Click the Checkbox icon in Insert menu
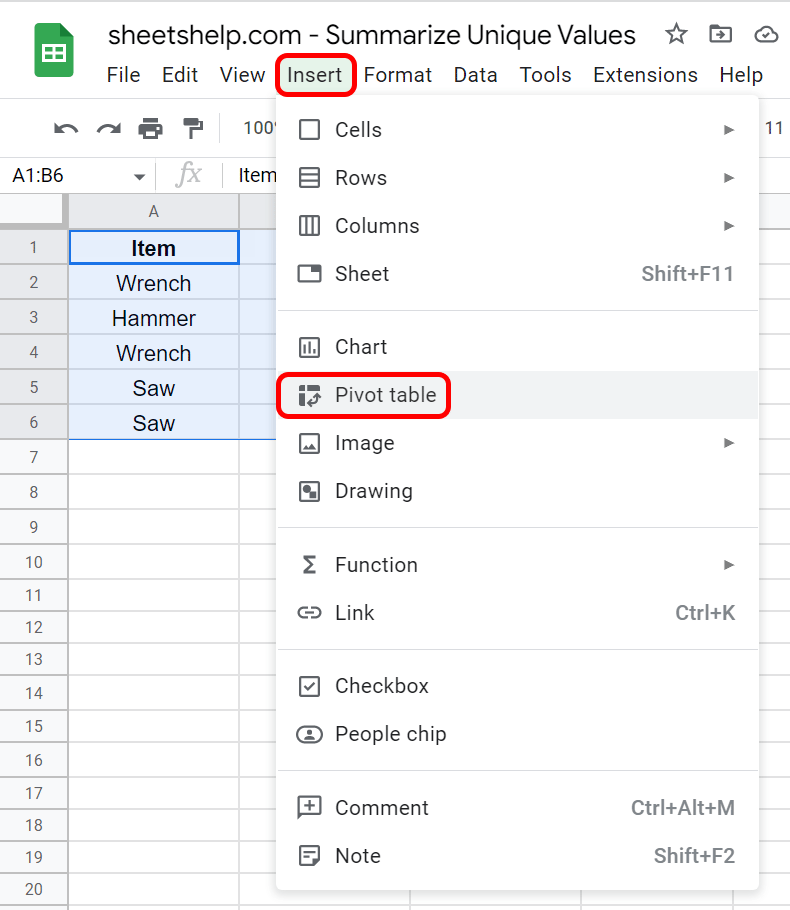Image resolution: width=790 pixels, height=910 pixels. click(309, 686)
